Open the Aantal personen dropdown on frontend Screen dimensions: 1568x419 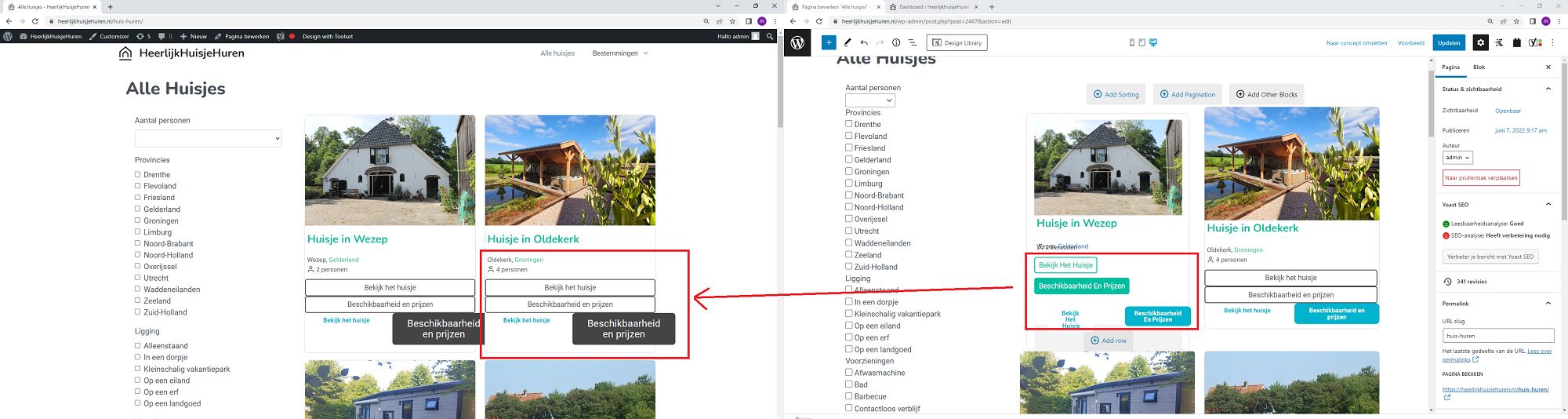(x=208, y=138)
